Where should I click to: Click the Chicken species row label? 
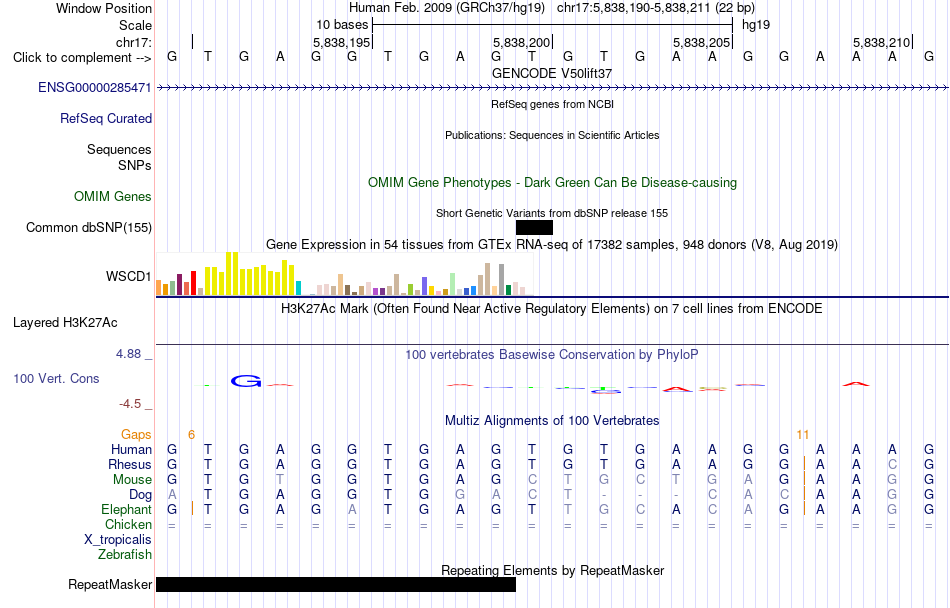[128, 524]
